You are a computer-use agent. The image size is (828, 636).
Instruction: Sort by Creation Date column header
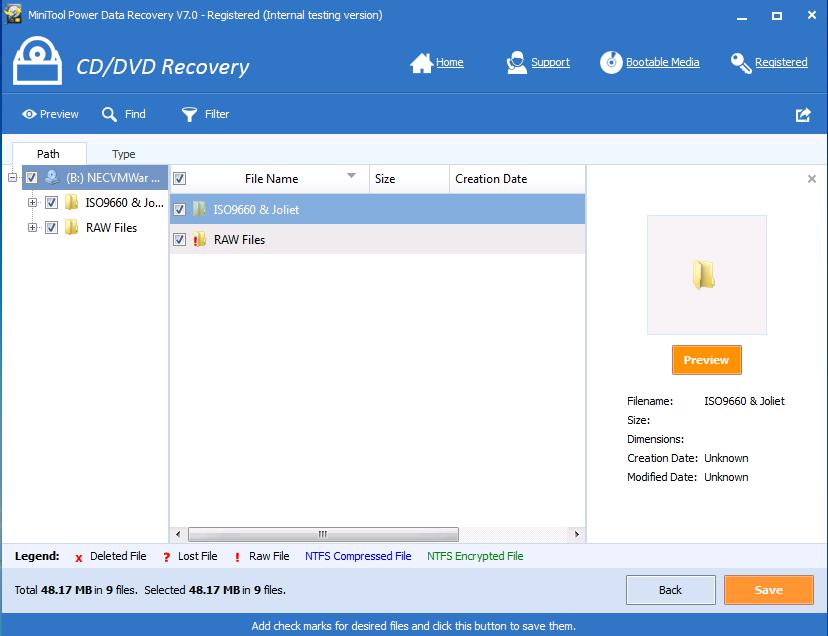(518, 179)
